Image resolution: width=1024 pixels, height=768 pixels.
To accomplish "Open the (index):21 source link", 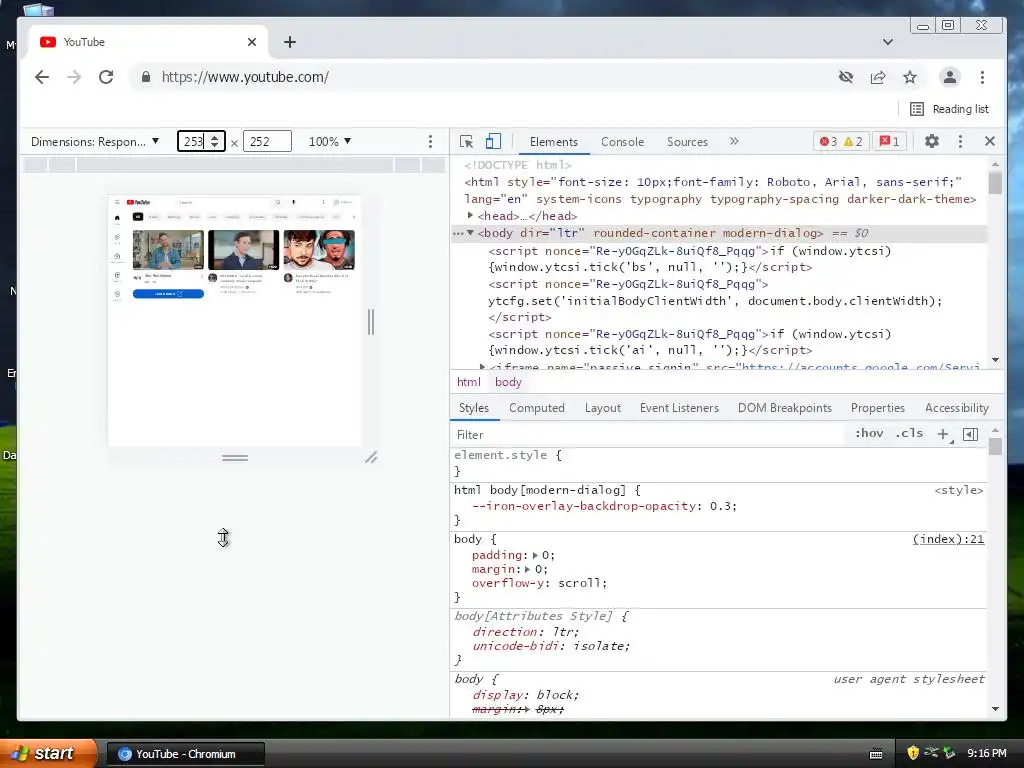I will [x=948, y=539].
